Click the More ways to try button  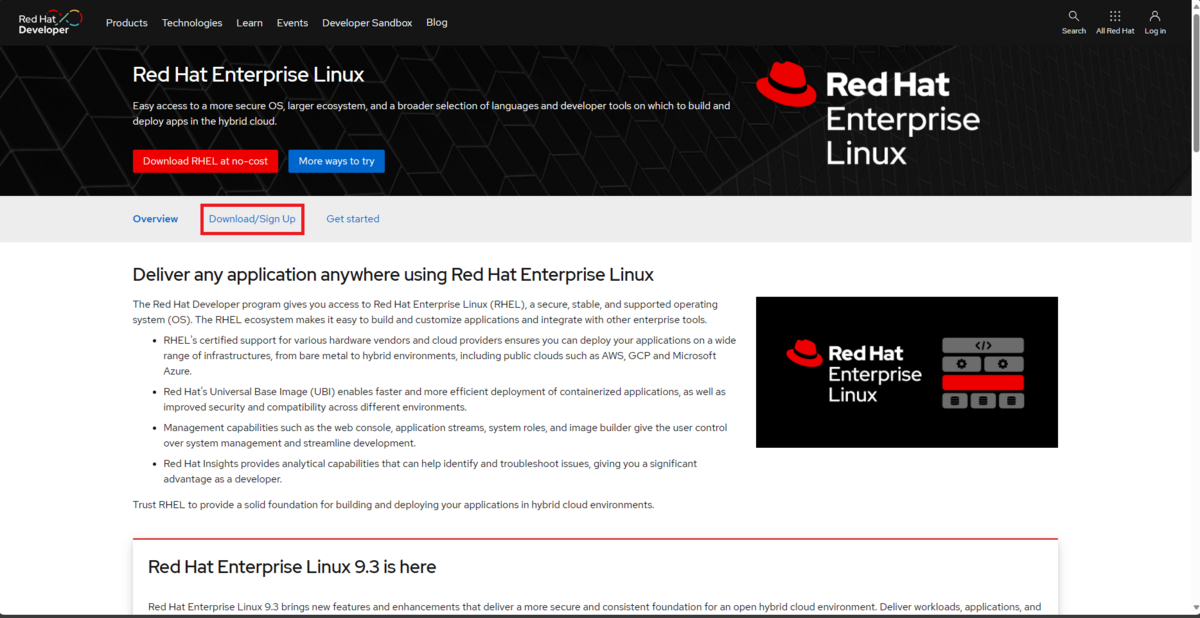coord(336,161)
